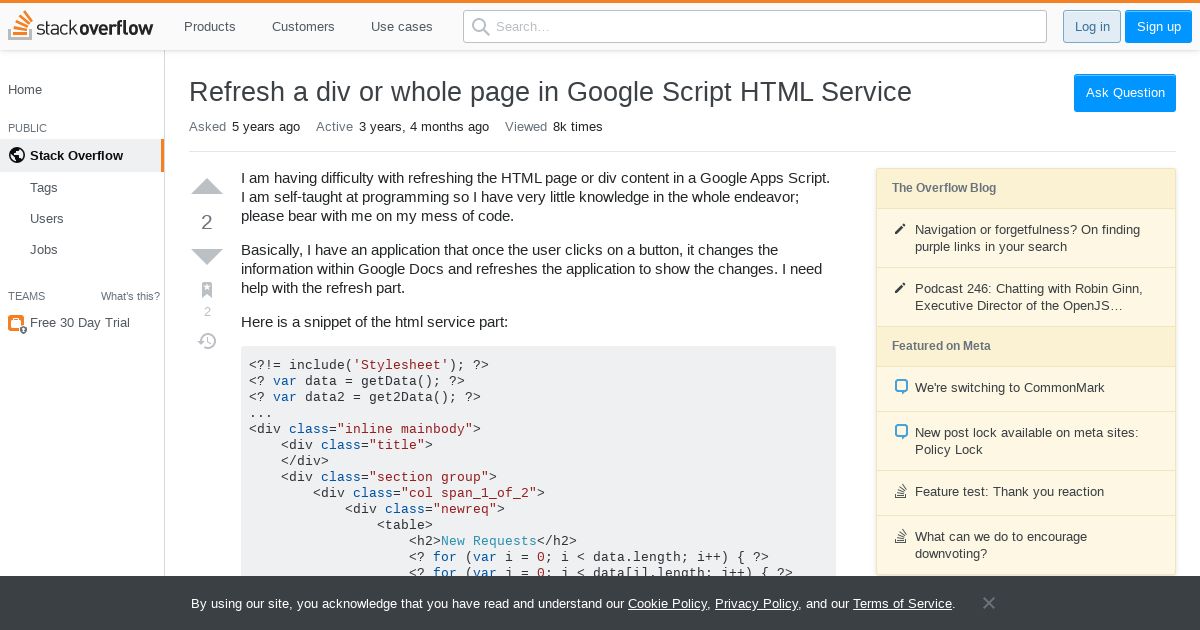
Task: Open New post lock Policy Lock post
Action: pos(1026,441)
